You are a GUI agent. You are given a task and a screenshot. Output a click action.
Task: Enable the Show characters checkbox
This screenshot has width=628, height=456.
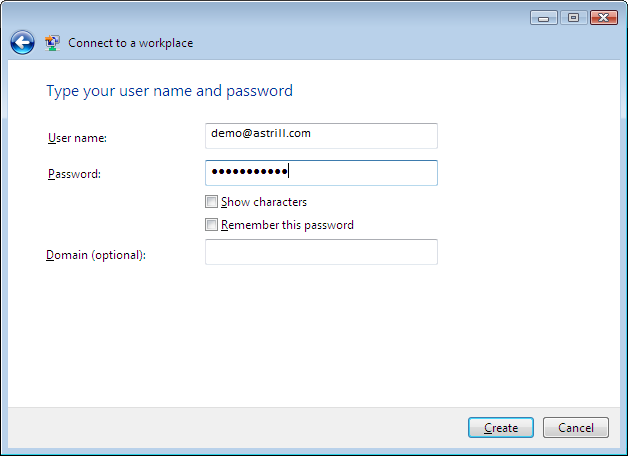pyautogui.click(x=211, y=201)
